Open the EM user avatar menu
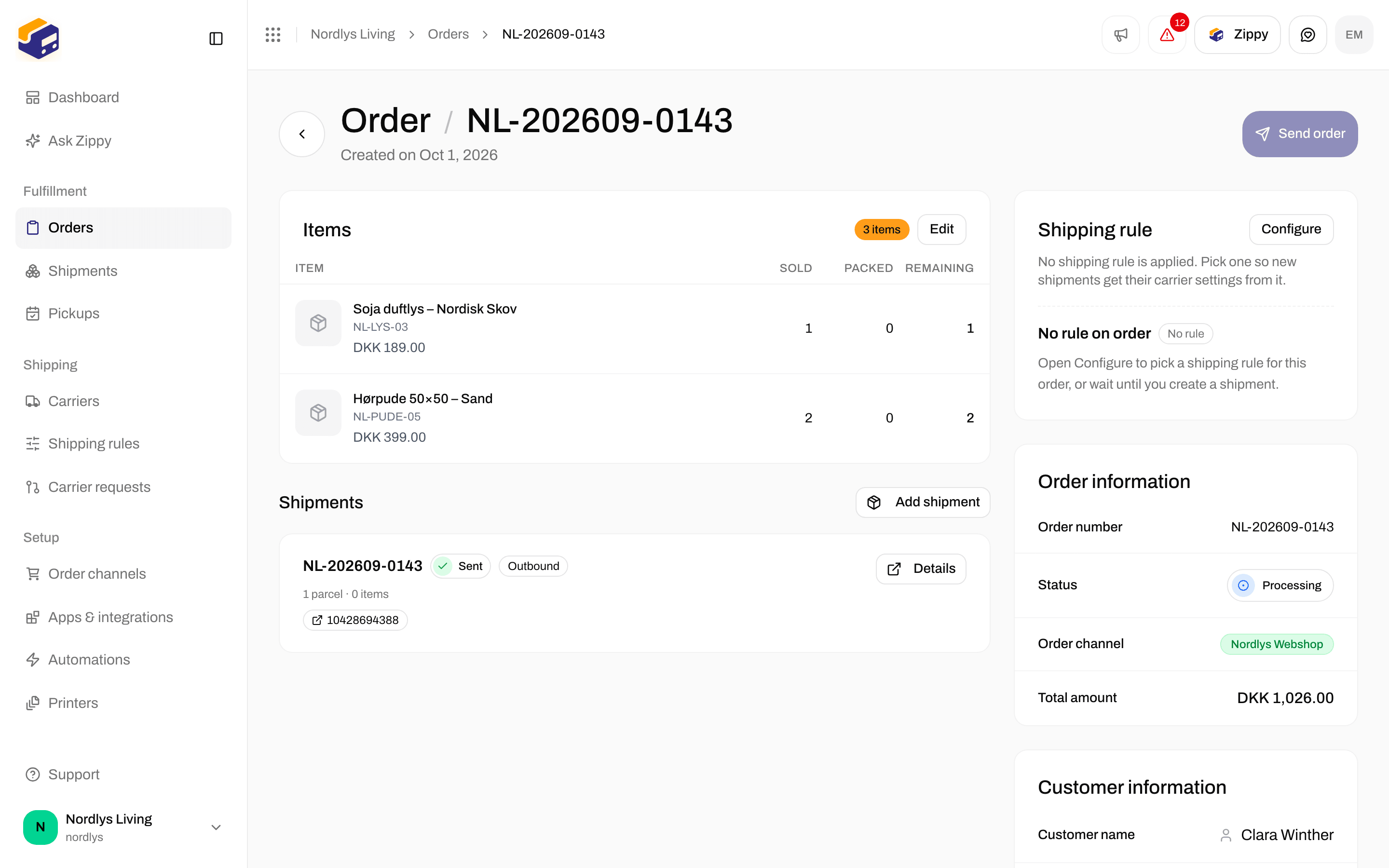 [1354, 34]
